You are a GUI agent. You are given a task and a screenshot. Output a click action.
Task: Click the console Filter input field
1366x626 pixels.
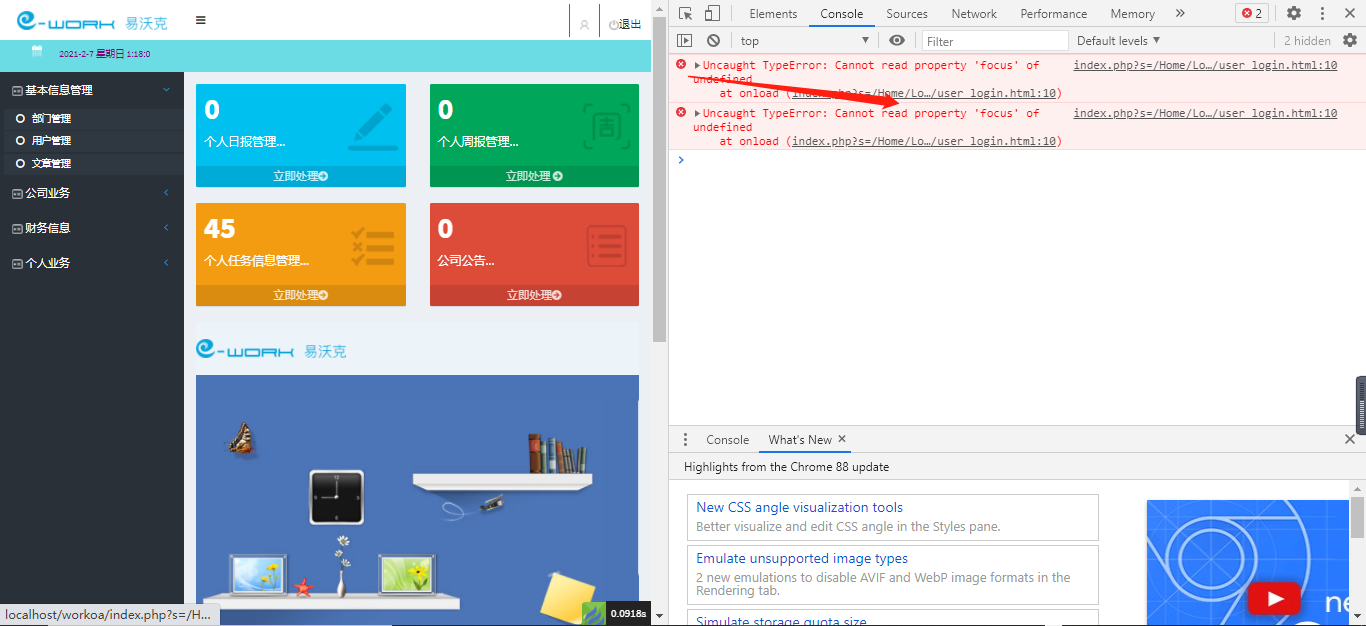pyautogui.click(x=995, y=41)
